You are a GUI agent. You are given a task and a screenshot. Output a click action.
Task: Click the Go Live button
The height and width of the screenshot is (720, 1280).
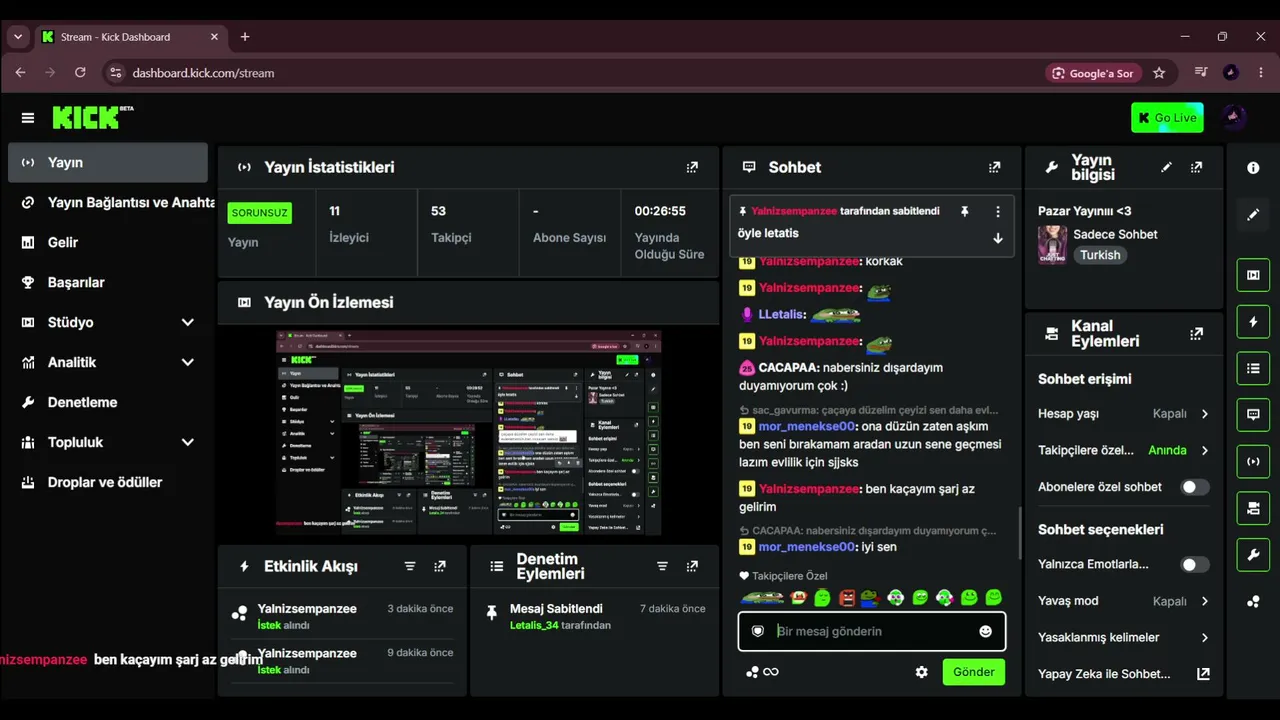pos(1167,118)
